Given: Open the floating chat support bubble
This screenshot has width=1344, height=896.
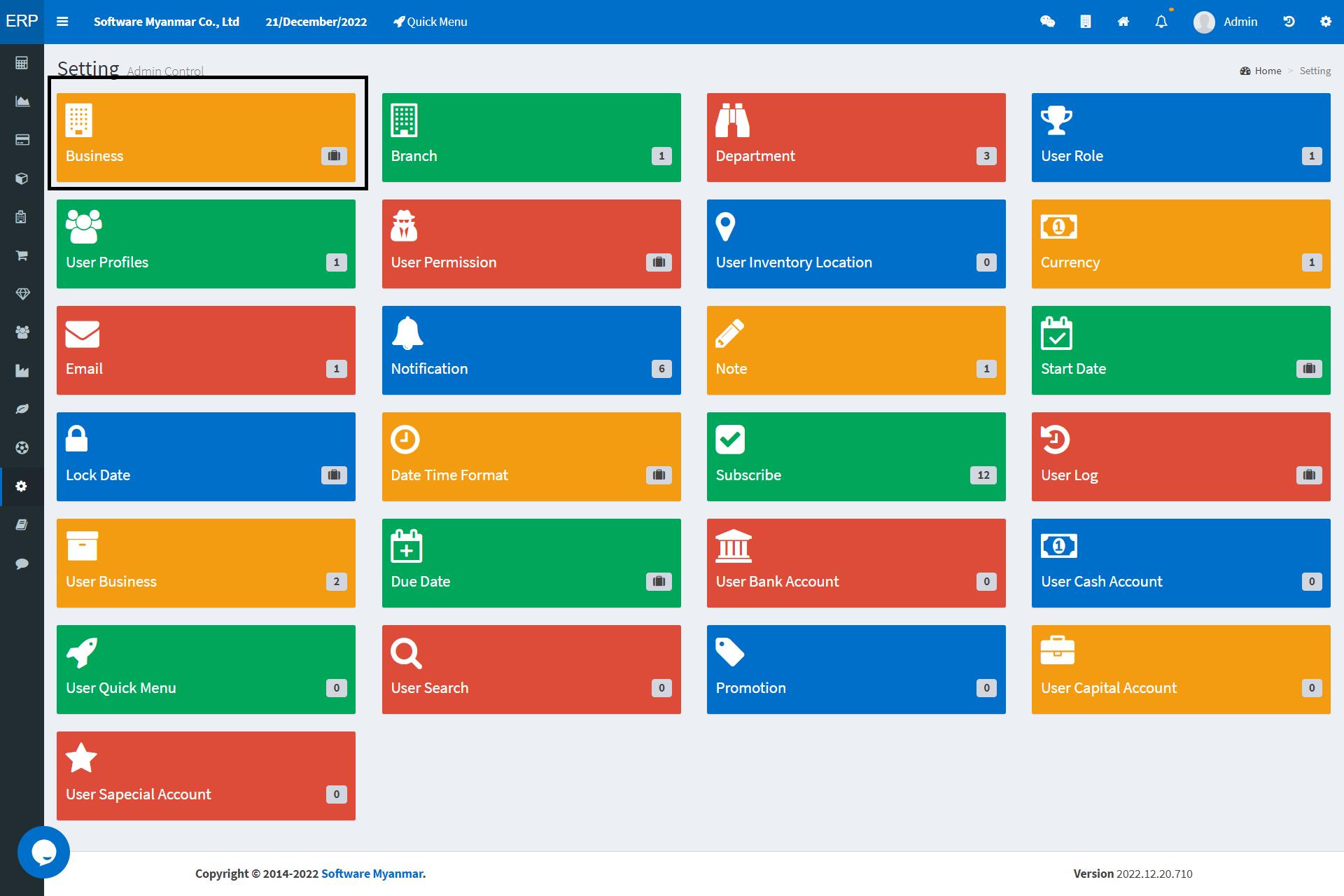Looking at the screenshot, I should (43, 852).
